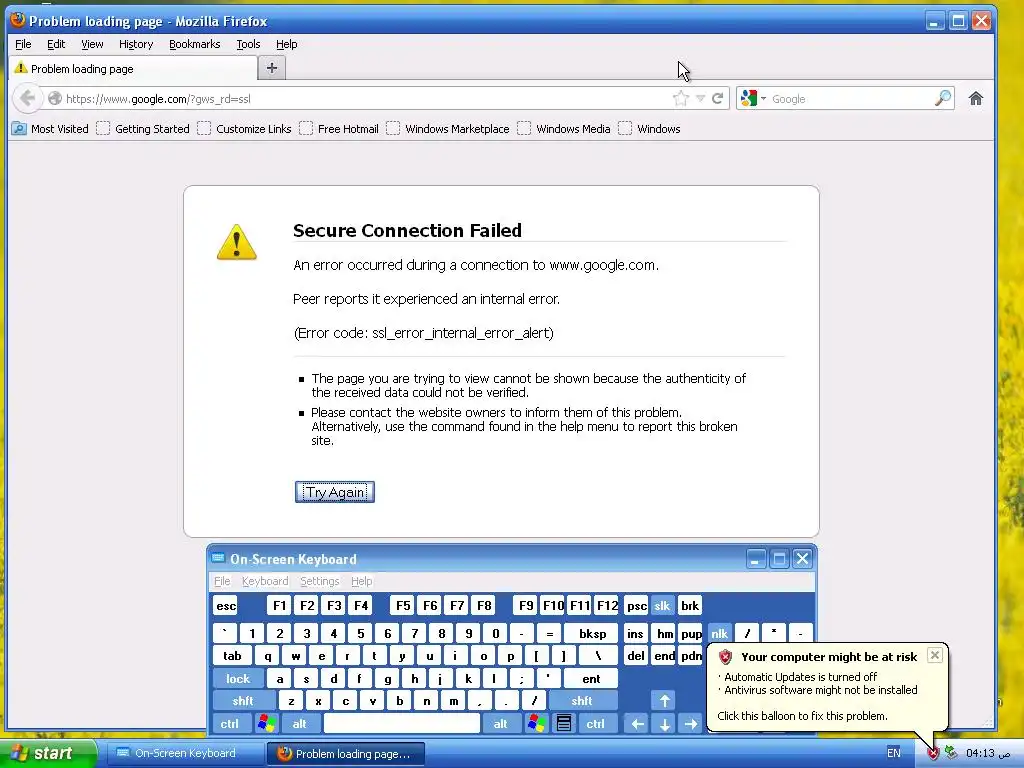The height and width of the screenshot is (768, 1024).
Task: Click the right arrow key on keyboard
Action: (691, 724)
